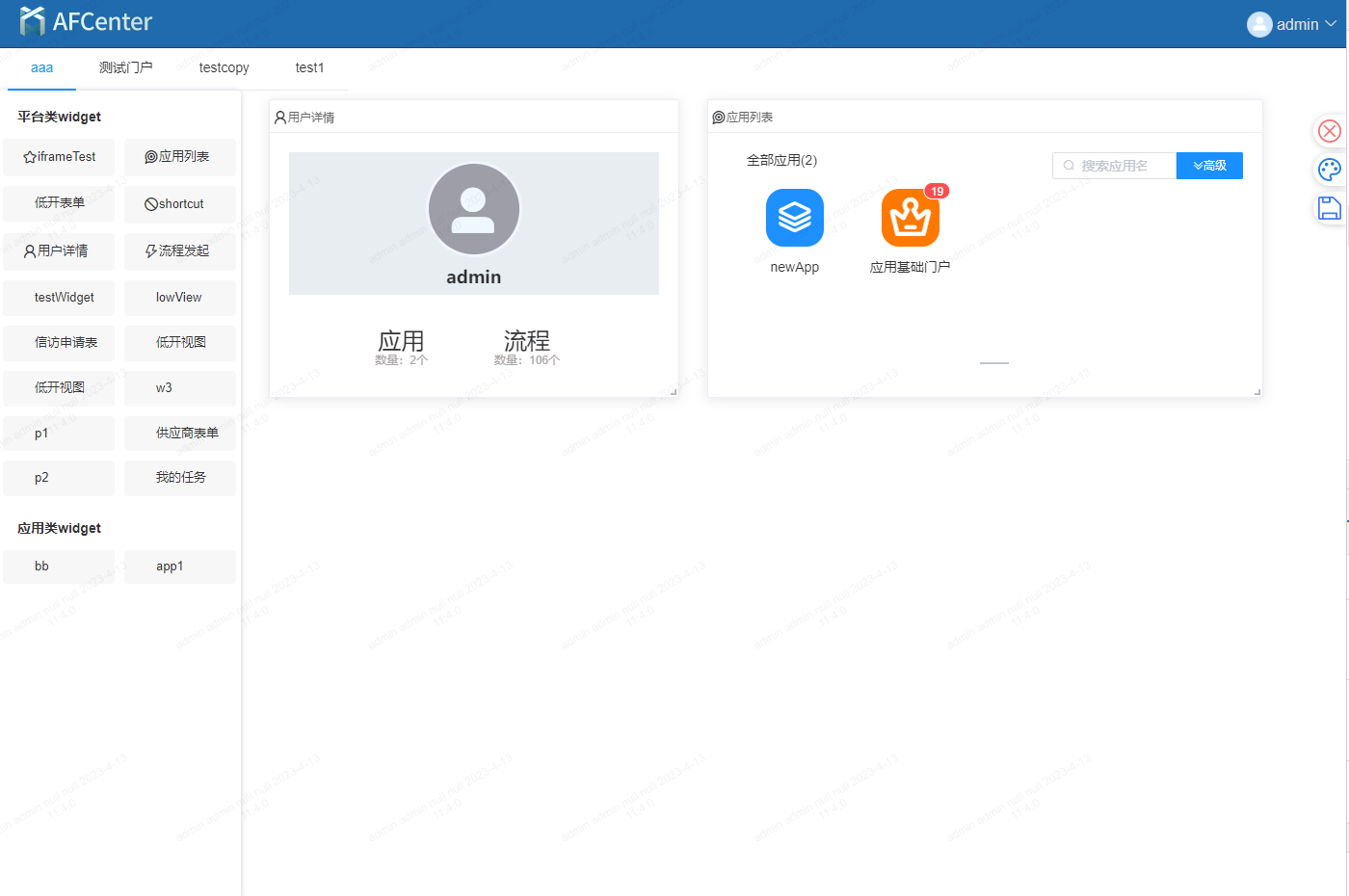The image size is (1349, 896).
Task: Select the test1 tab
Action: (309, 67)
